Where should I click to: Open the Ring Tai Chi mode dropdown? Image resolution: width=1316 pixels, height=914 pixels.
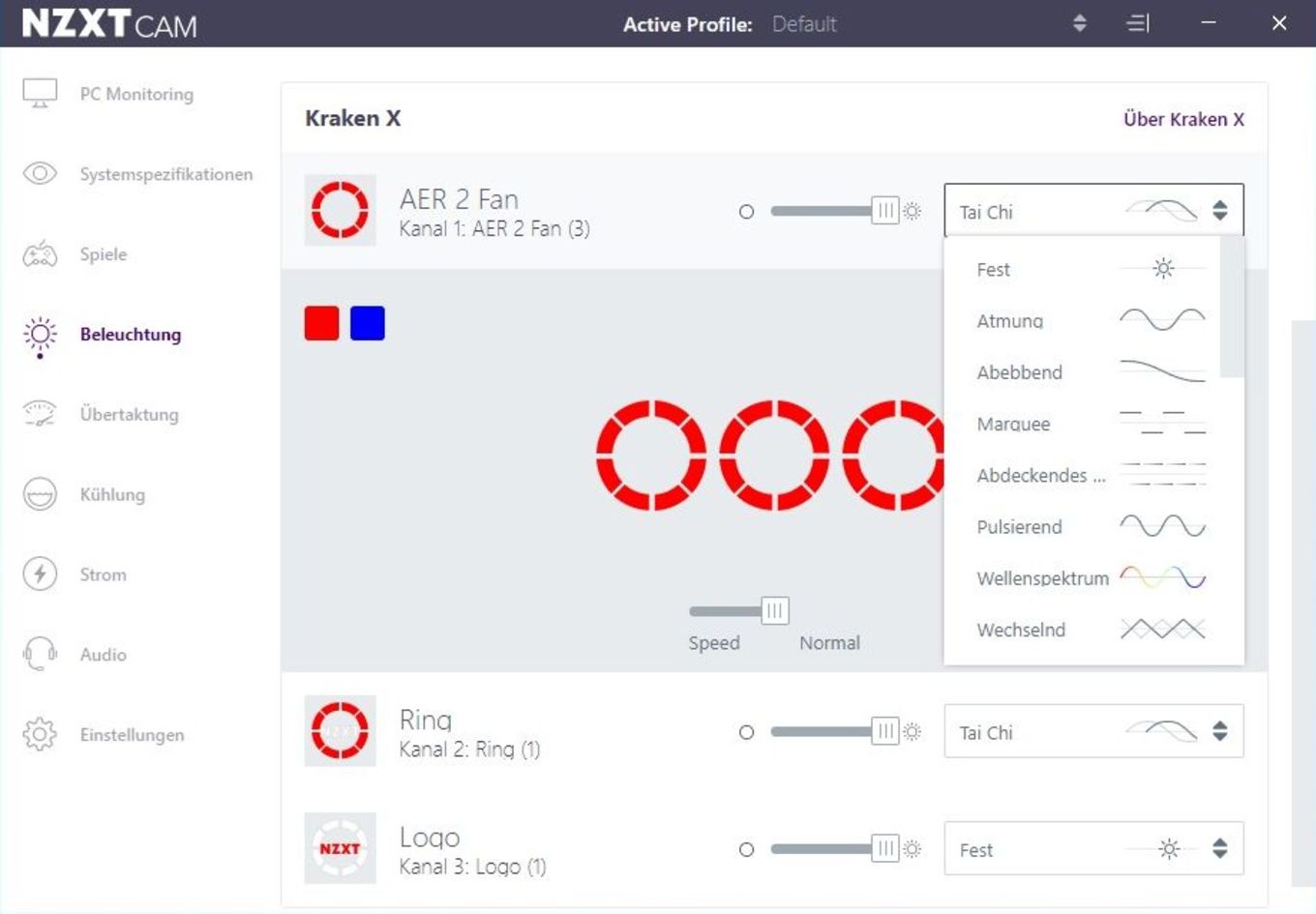coord(1093,731)
